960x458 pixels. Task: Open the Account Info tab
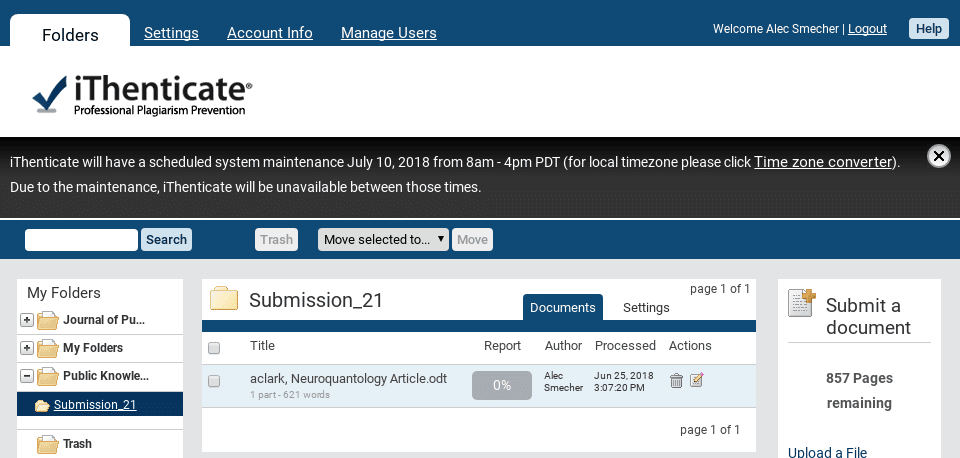tap(270, 33)
